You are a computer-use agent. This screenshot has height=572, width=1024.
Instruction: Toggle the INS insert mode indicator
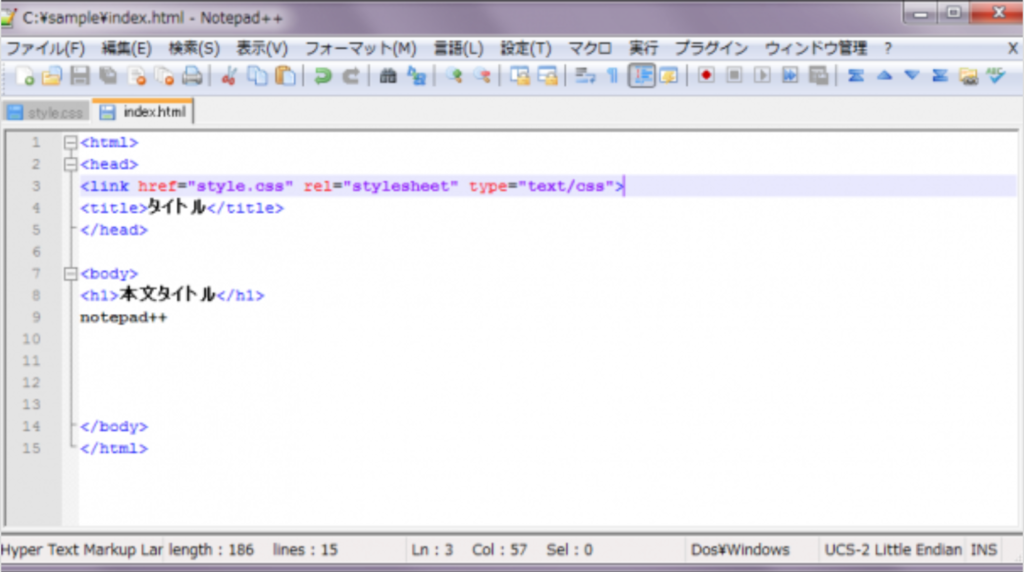click(984, 550)
